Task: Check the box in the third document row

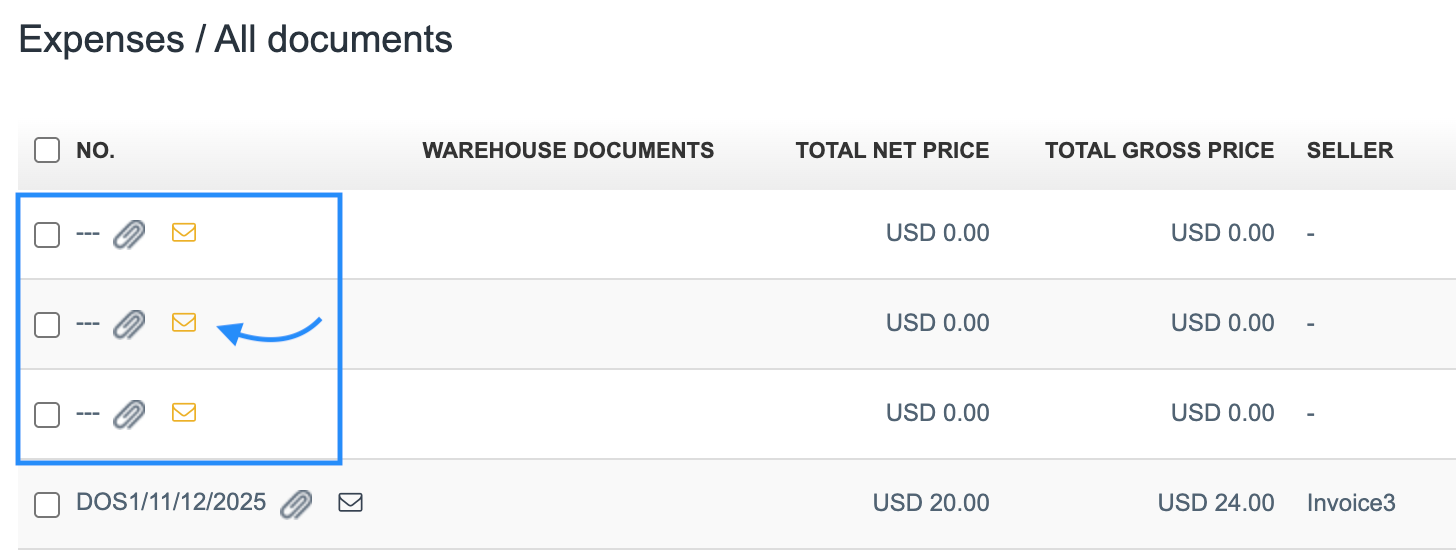Action: pyautogui.click(x=47, y=414)
